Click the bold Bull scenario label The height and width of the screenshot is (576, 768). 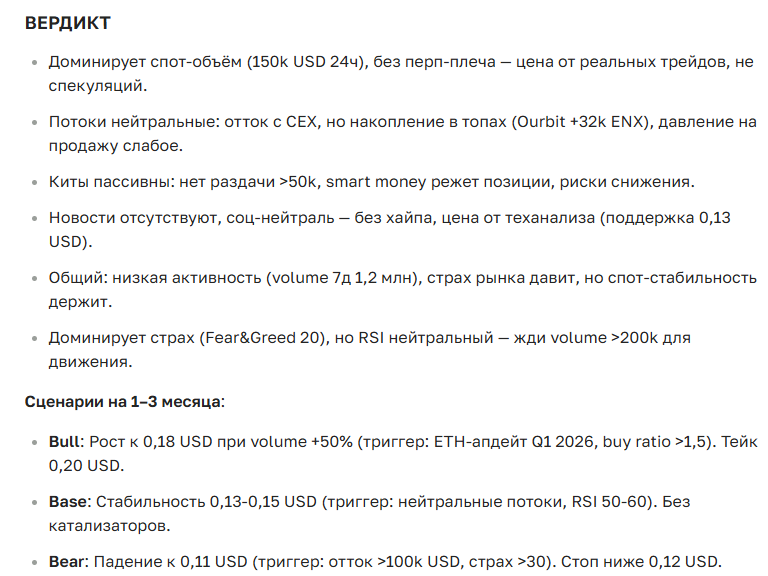(66, 441)
